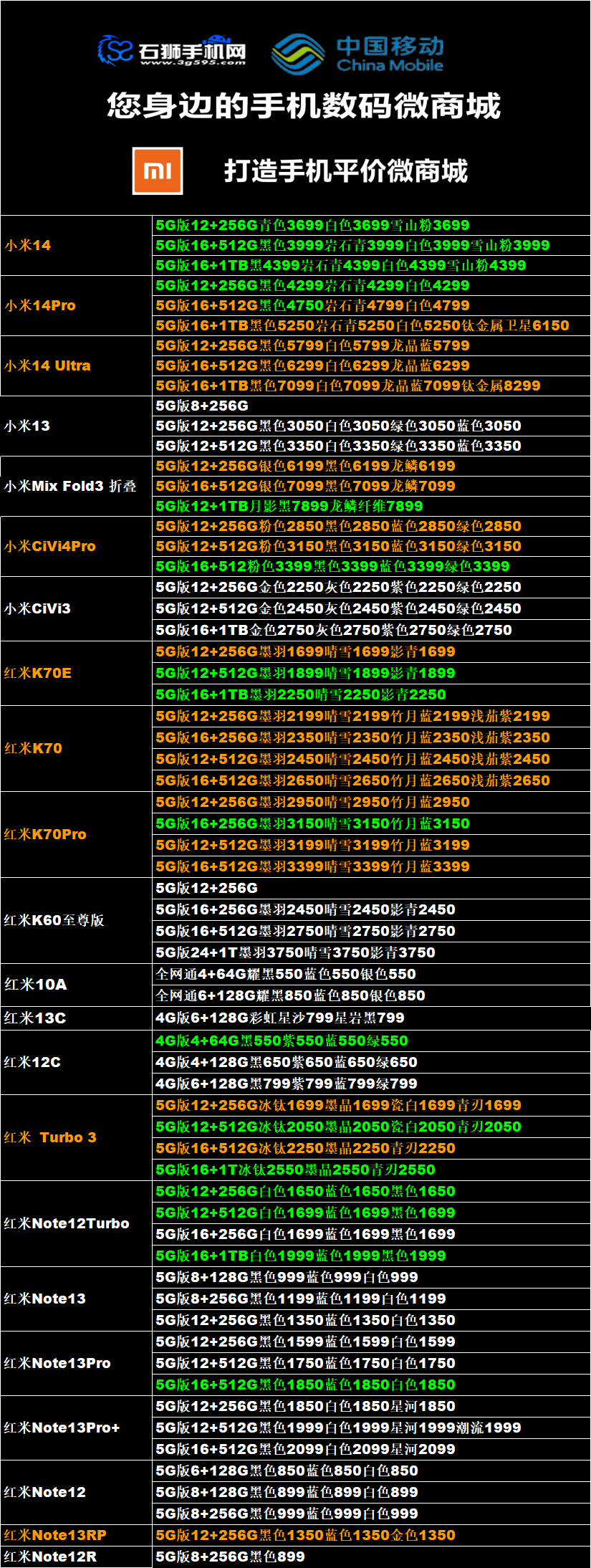Click the 红米13C model name

pos(35,1018)
